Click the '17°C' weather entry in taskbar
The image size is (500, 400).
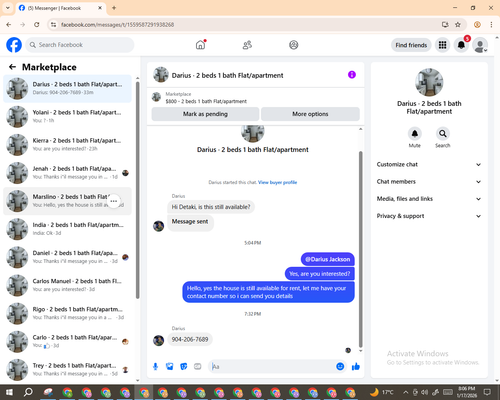(x=382, y=392)
